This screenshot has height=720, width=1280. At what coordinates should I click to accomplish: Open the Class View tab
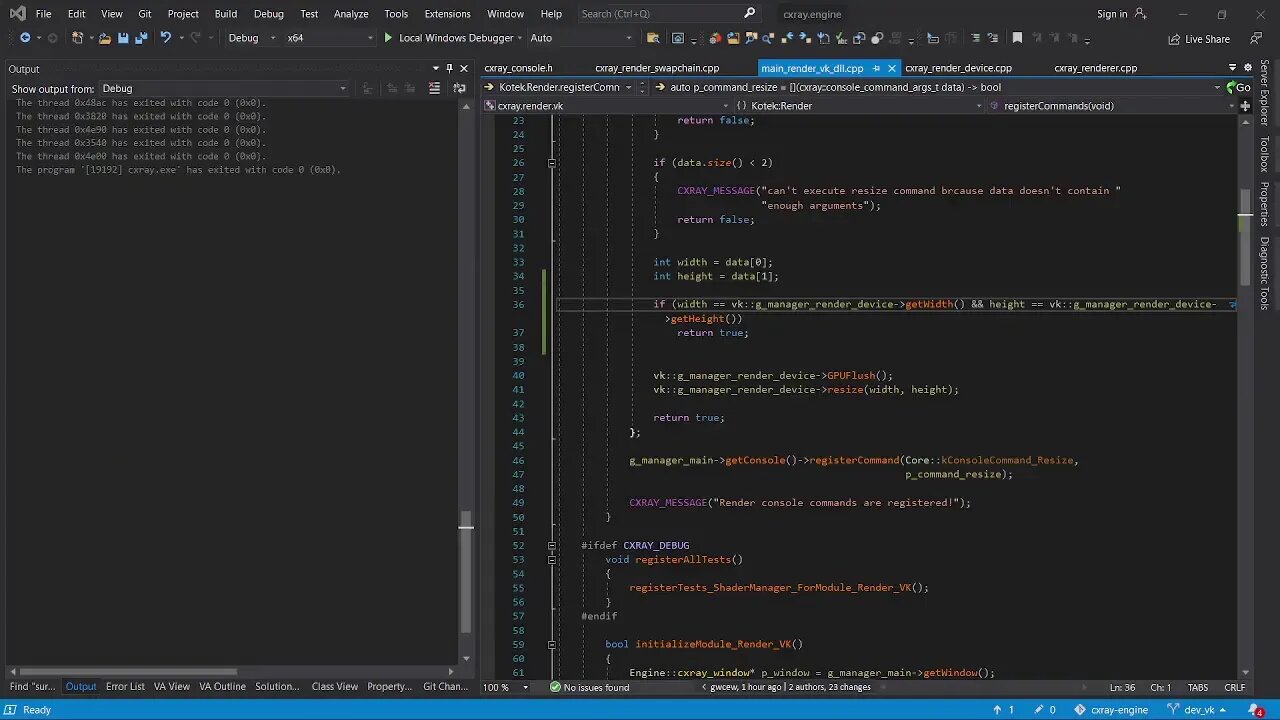(334, 686)
